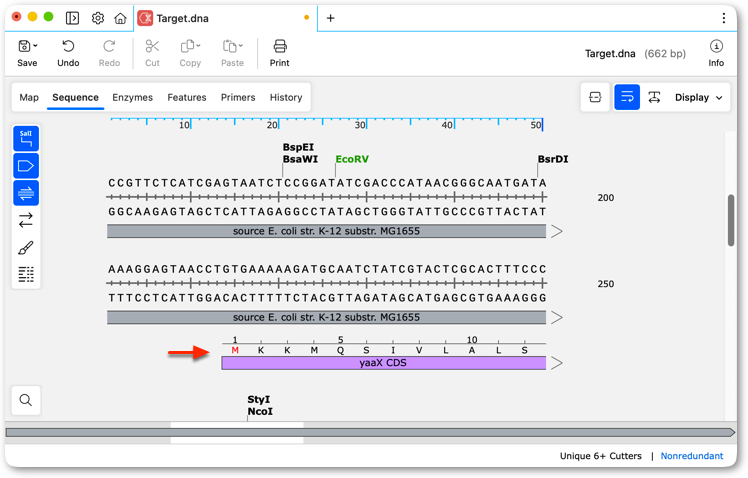This screenshot has height=478, width=748.
Task: Click the BsaWI enzyme label
Action: (300, 159)
